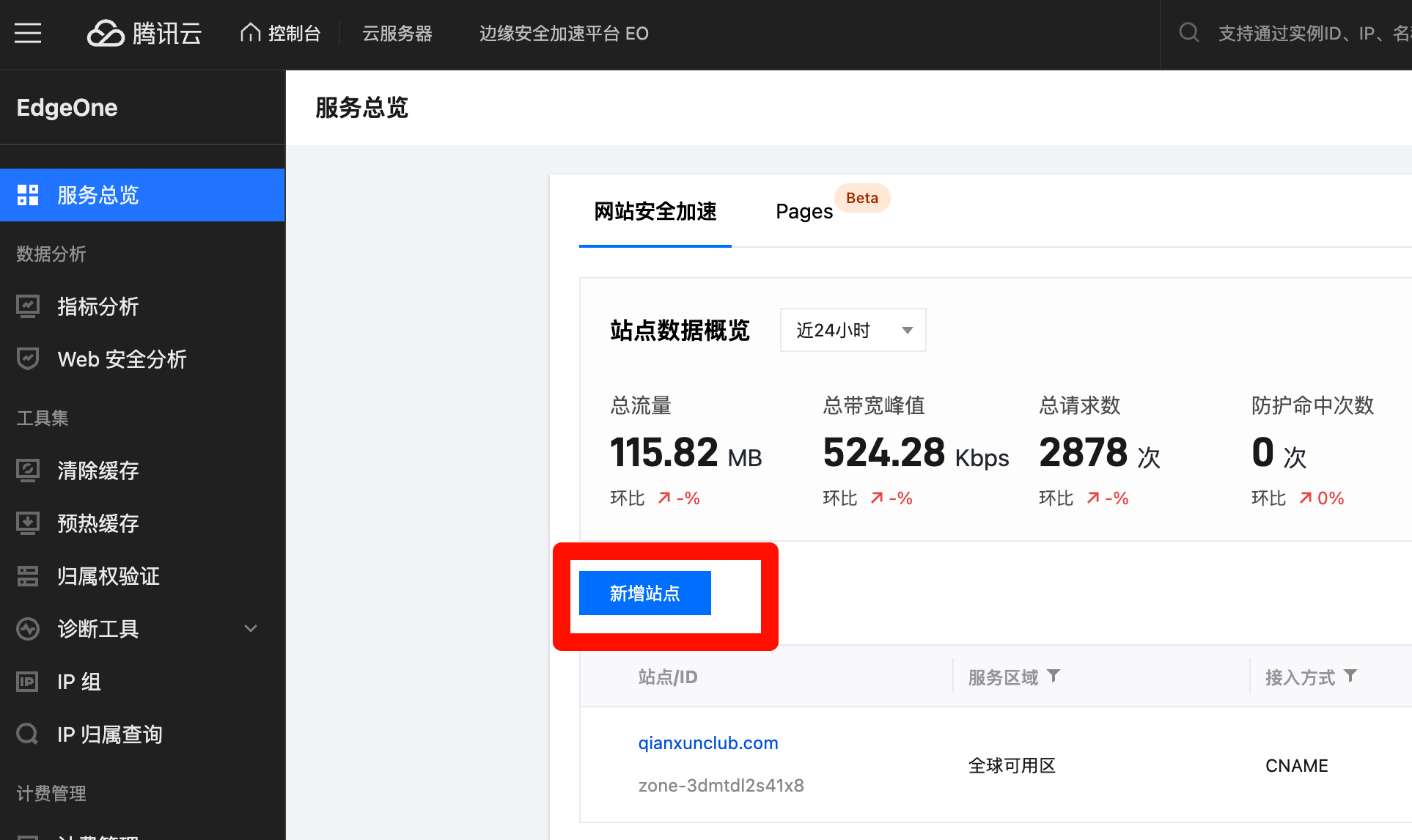Switch to the 网站安全加速 tab
Screen dimensions: 1412x840
(655, 212)
